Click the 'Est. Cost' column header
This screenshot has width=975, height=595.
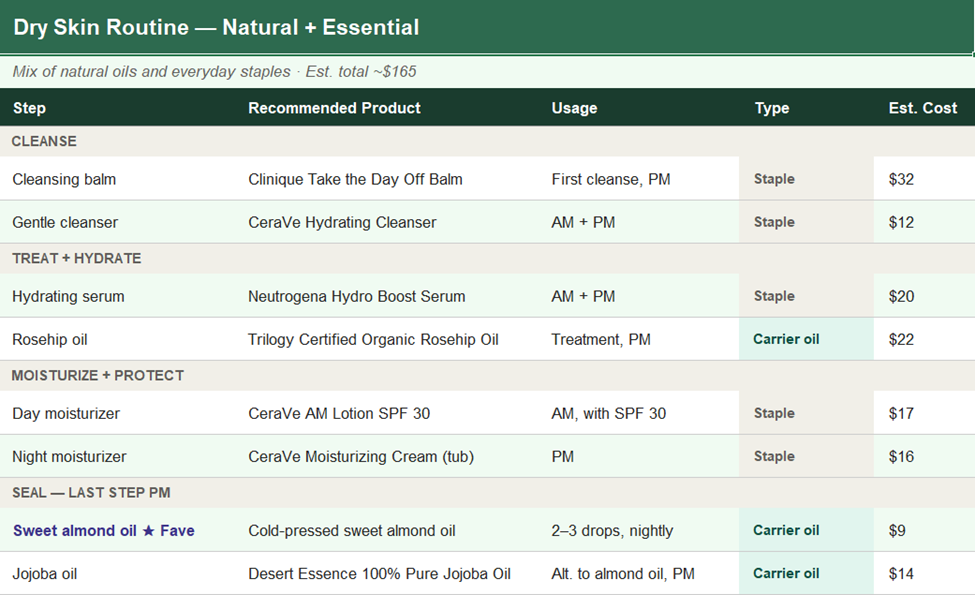pos(922,108)
